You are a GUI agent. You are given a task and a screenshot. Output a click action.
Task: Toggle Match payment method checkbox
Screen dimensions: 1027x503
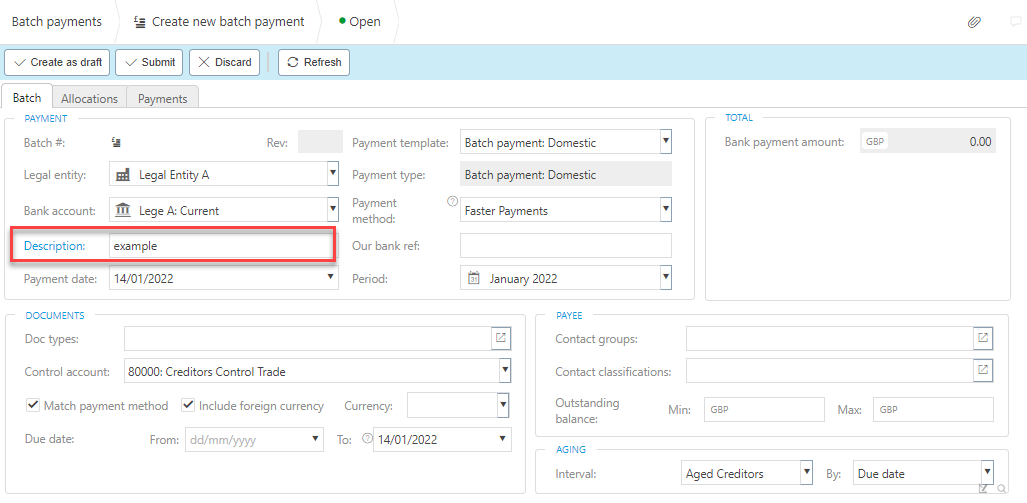tap(34, 405)
